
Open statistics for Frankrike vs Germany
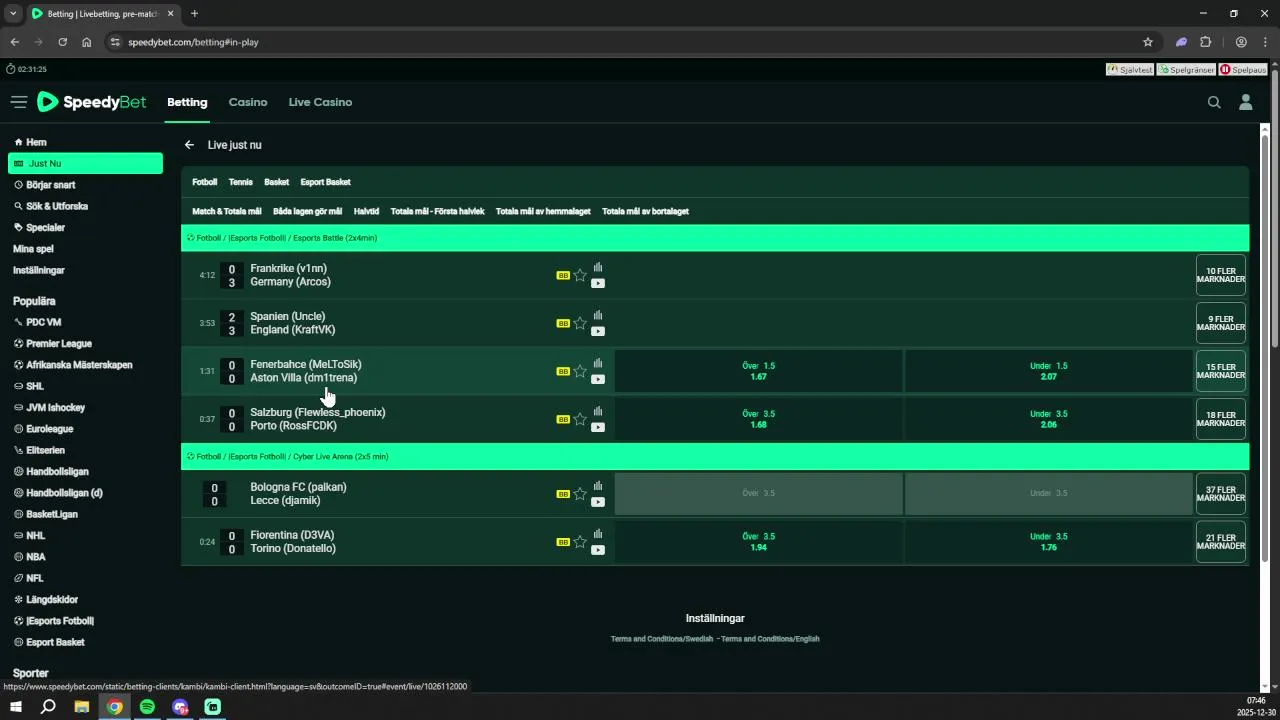tap(598, 267)
